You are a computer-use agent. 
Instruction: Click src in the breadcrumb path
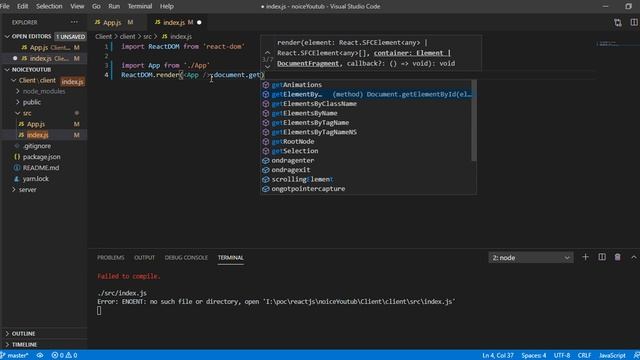tap(147, 36)
